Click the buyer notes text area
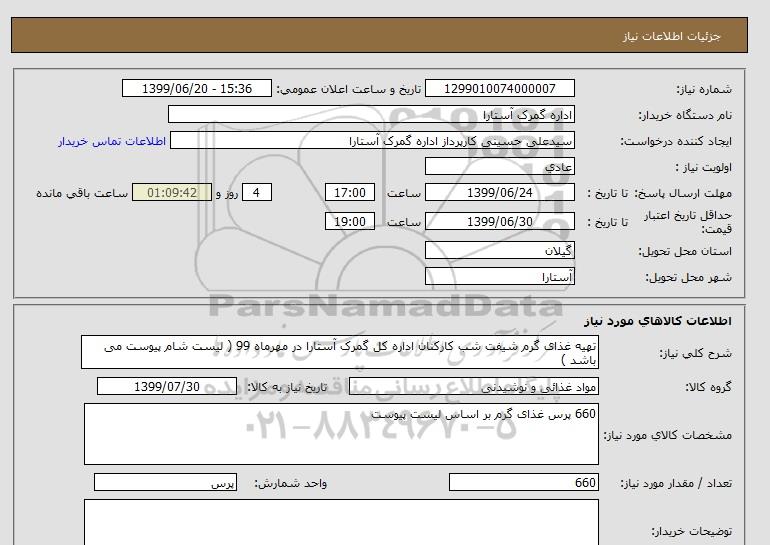This screenshot has height=545, width=770. [341, 522]
